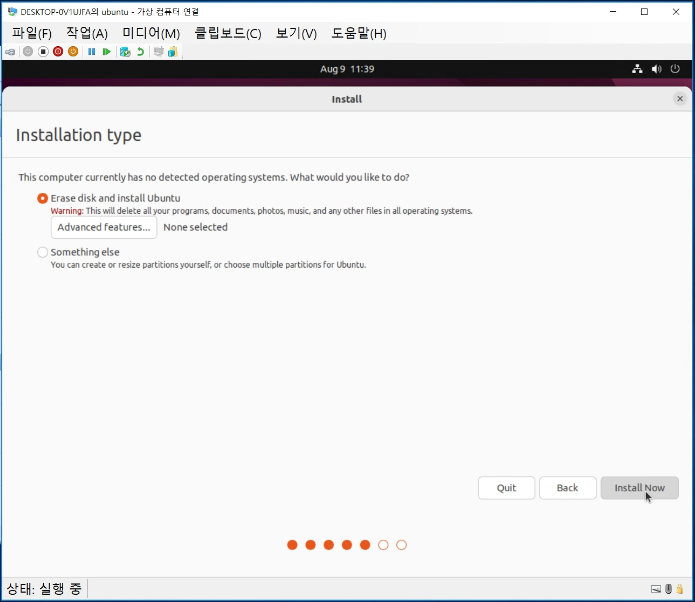The height and width of the screenshot is (602, 695).
Task: Click the greyed-out Start VM icon
Action: (x=28, y=52)
